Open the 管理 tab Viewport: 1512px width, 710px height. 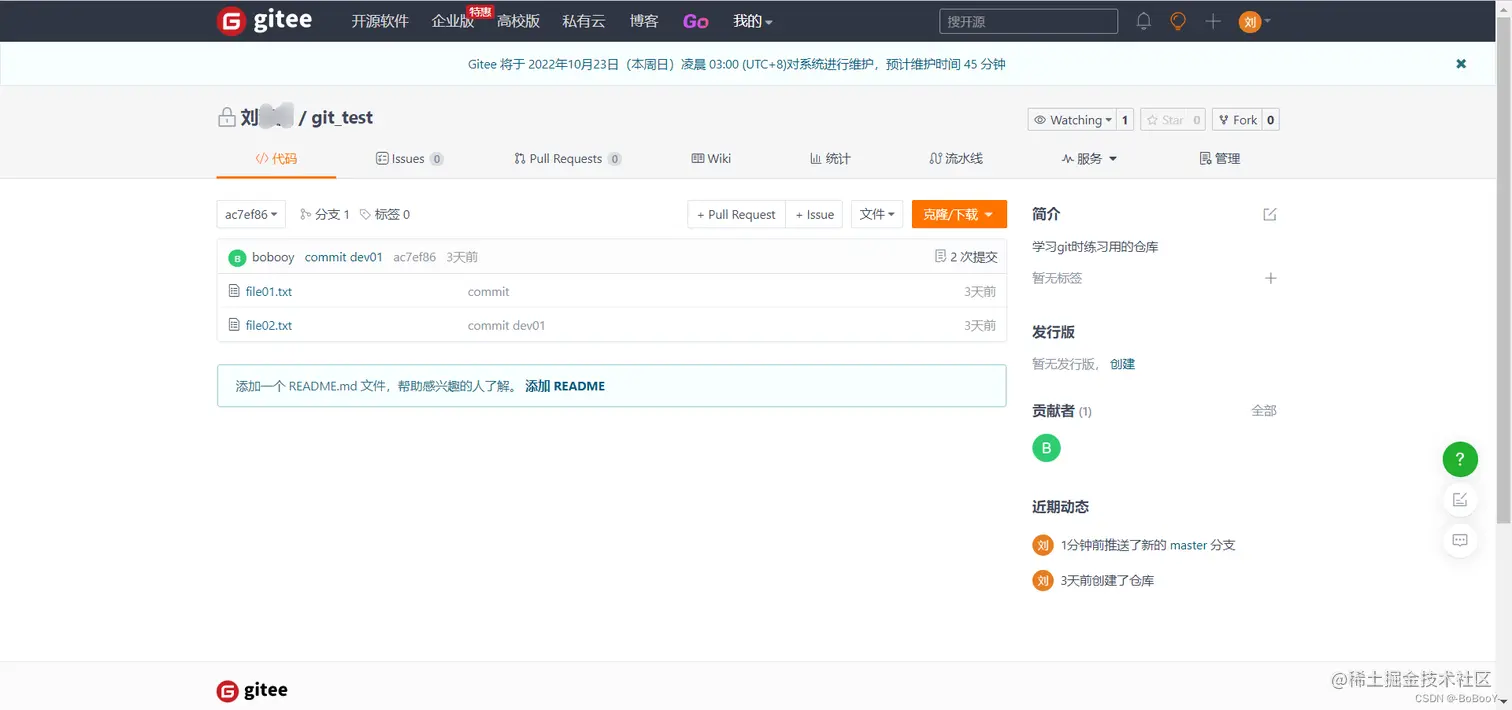tap(1220, 158)
